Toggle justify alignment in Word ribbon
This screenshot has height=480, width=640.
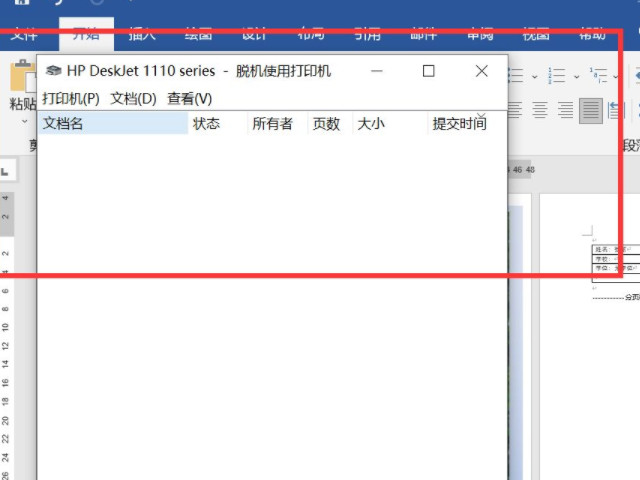[x=591, y=111]
